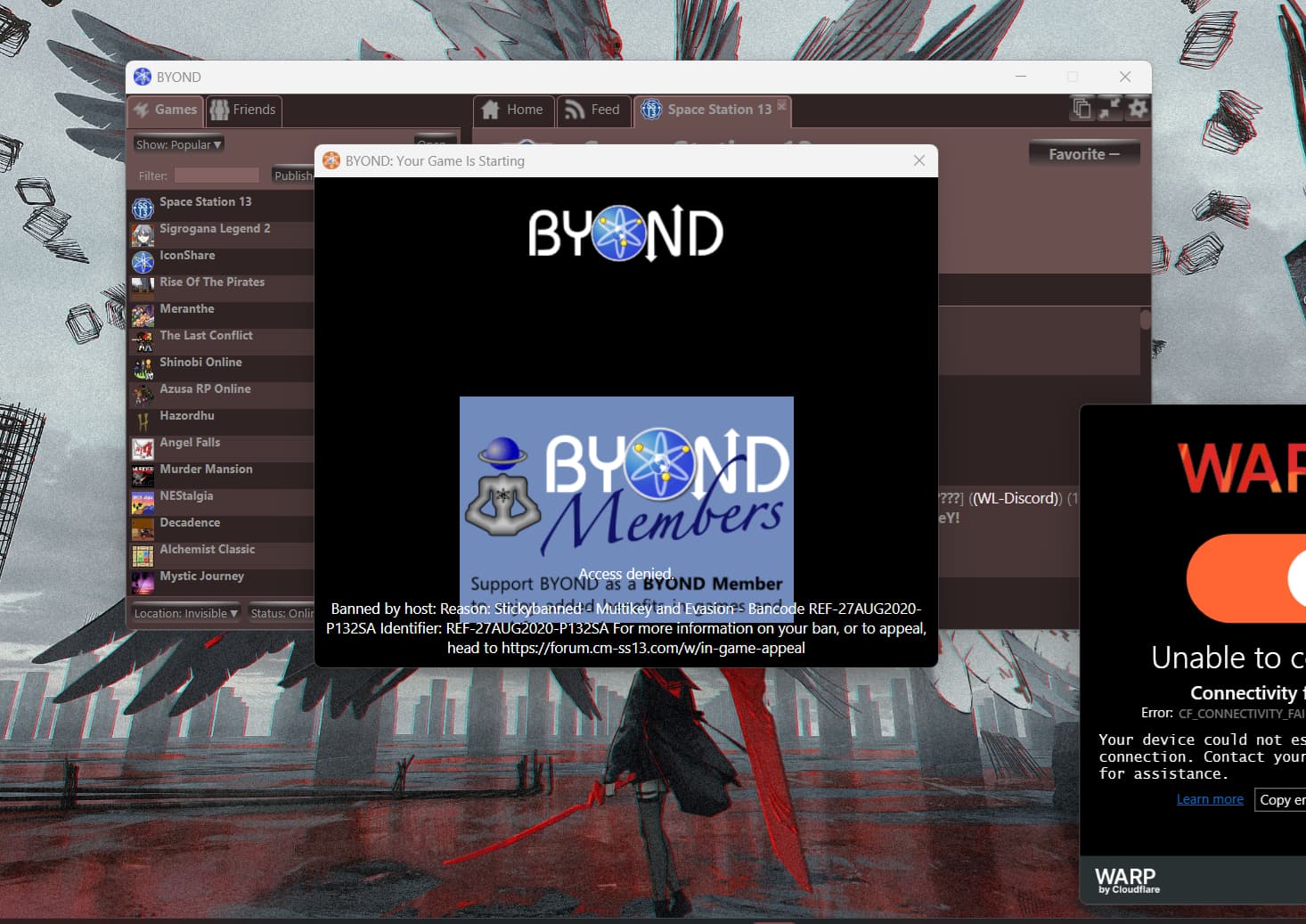This screenshot has width=1306, height=924.
Task: Go to the Home tab
Action: point(513,110)
